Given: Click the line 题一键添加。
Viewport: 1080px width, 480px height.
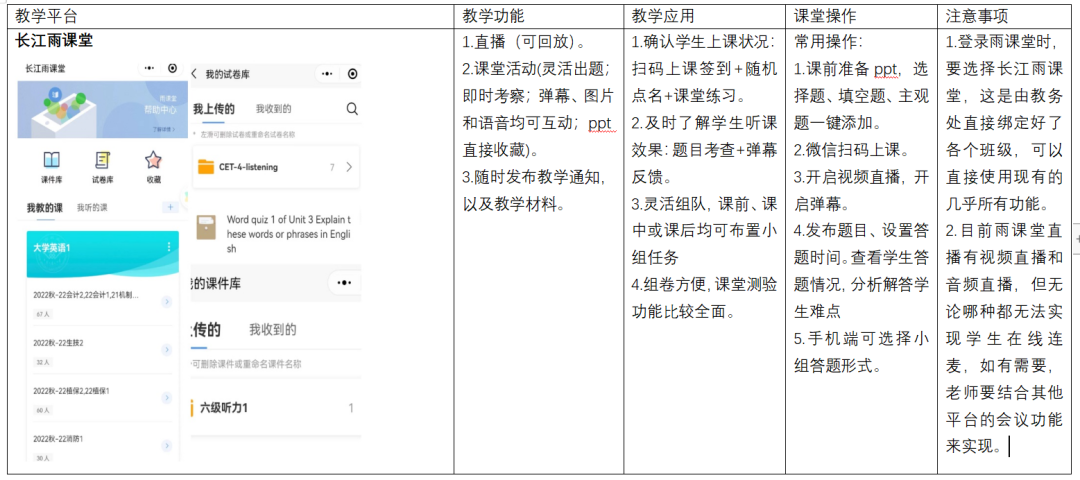Looking at the screenshot, I should tap(838, 123).
